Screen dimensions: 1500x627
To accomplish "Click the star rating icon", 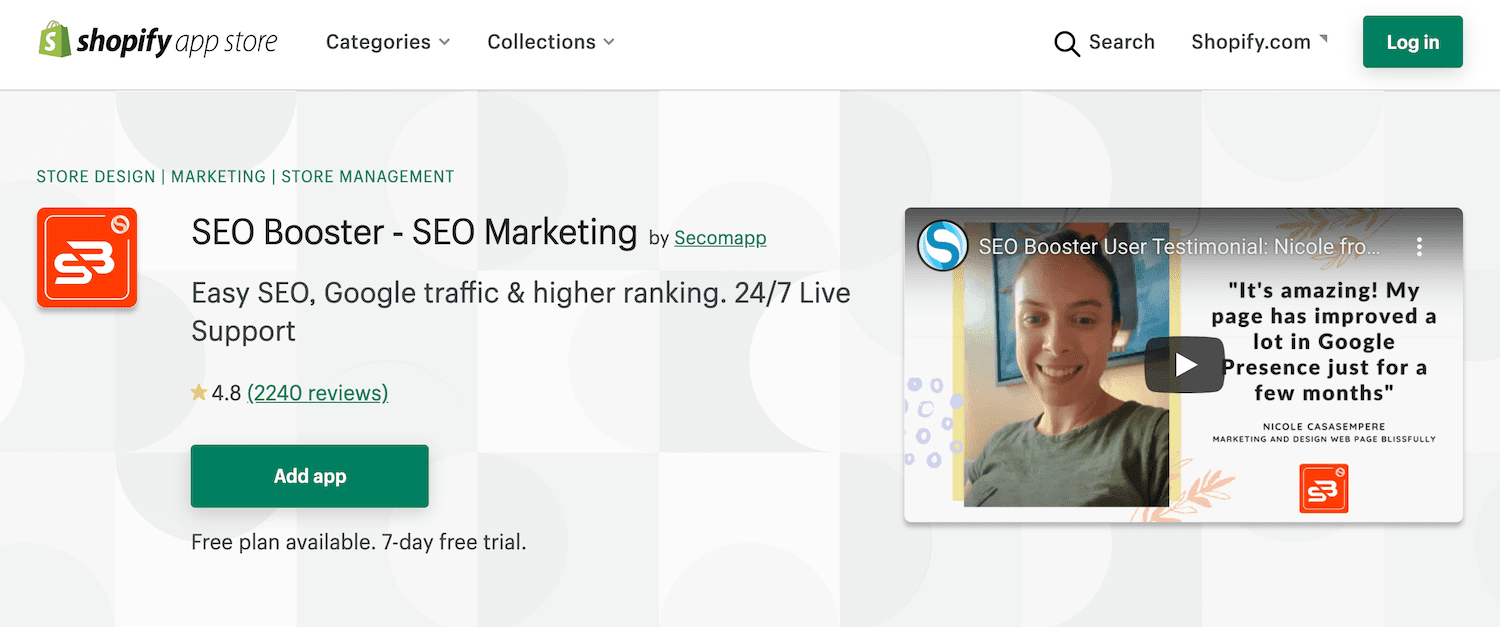I will click(x=199, y=392).
